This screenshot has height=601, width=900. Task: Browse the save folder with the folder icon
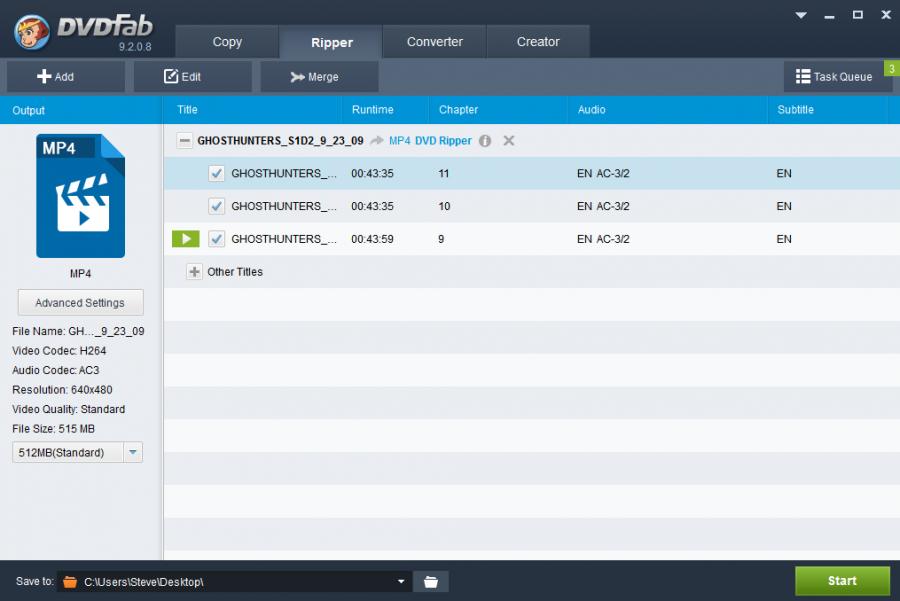431,581
